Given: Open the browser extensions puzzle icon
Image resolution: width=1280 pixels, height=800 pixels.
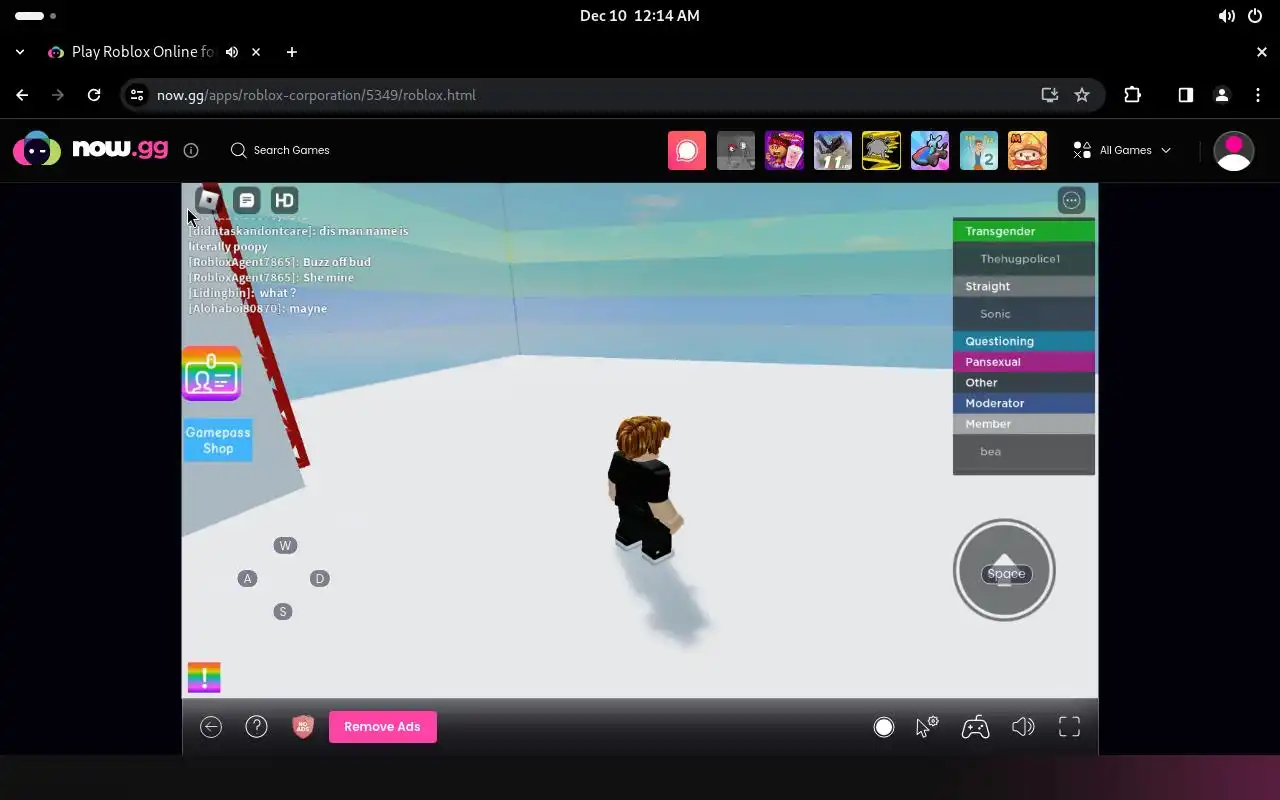Looking at the screenshot, I should coord(1132,95).
